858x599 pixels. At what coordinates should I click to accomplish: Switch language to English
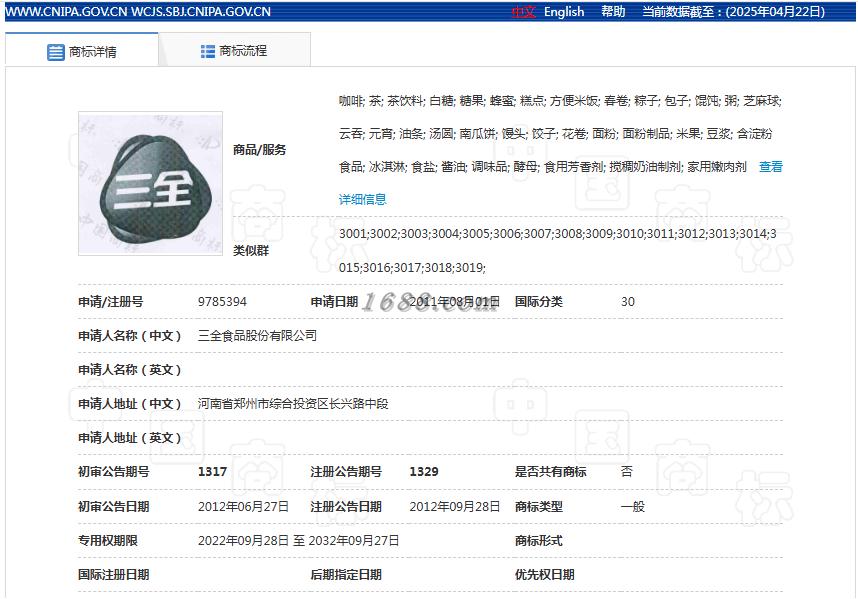[x=564, y=11]
